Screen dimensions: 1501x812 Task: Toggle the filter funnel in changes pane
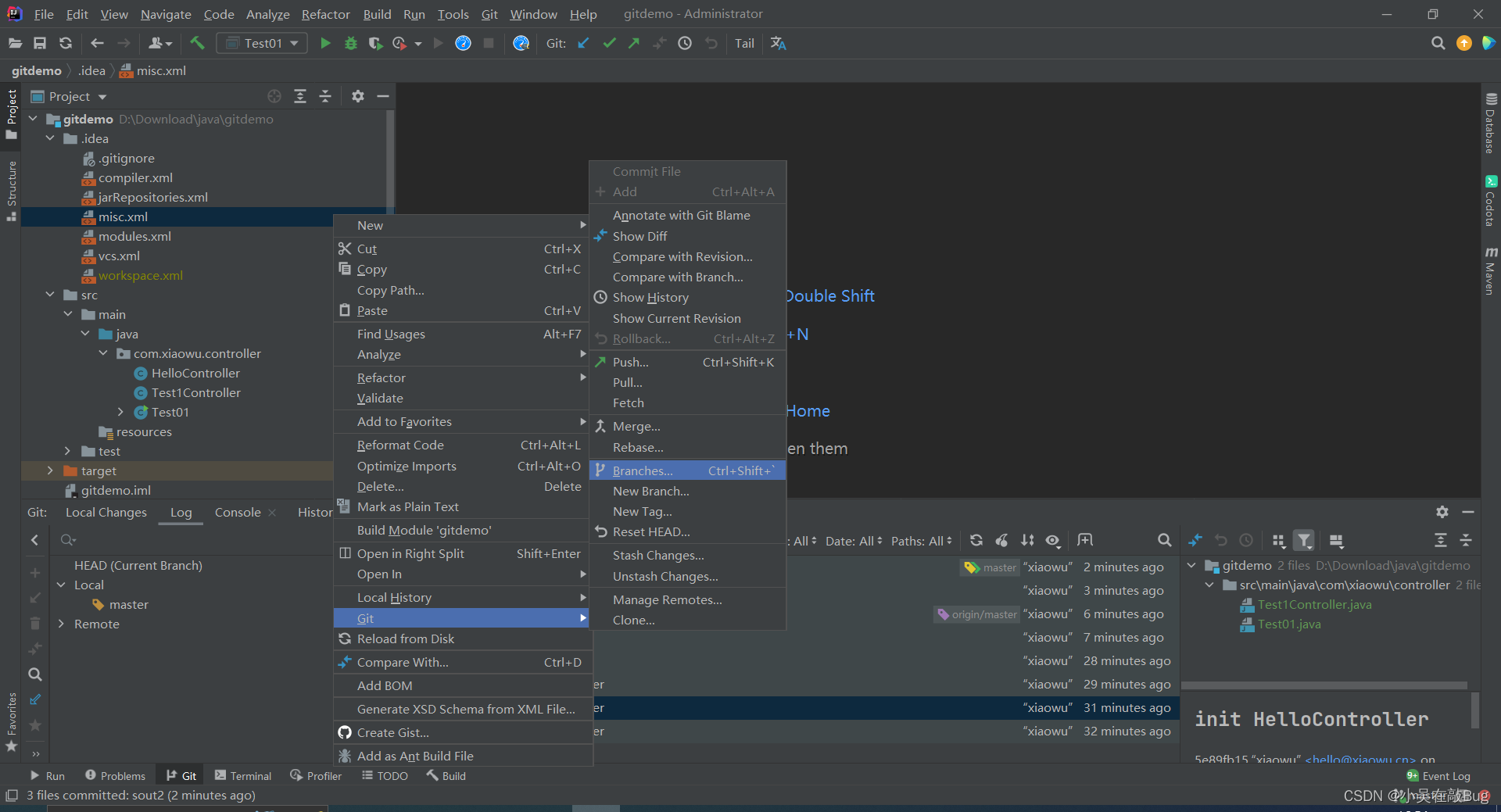[x=1304, y=540]
